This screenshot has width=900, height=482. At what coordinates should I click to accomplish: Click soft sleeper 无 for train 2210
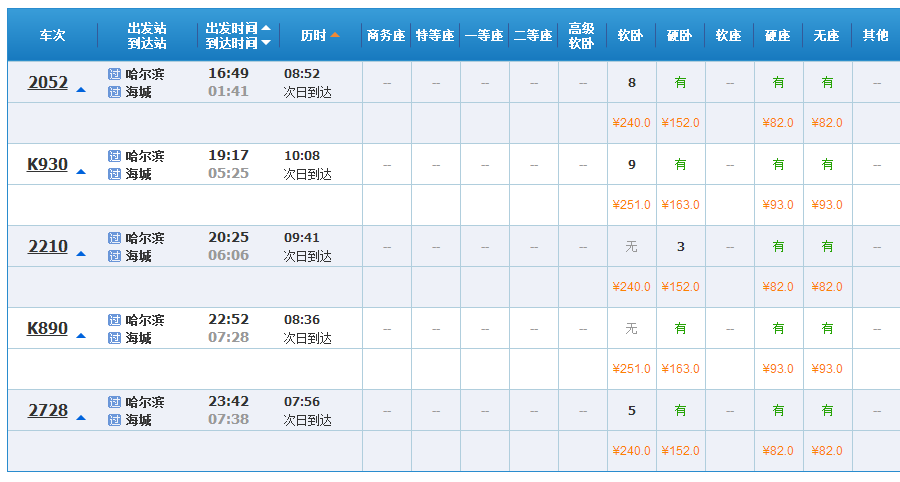631,247
